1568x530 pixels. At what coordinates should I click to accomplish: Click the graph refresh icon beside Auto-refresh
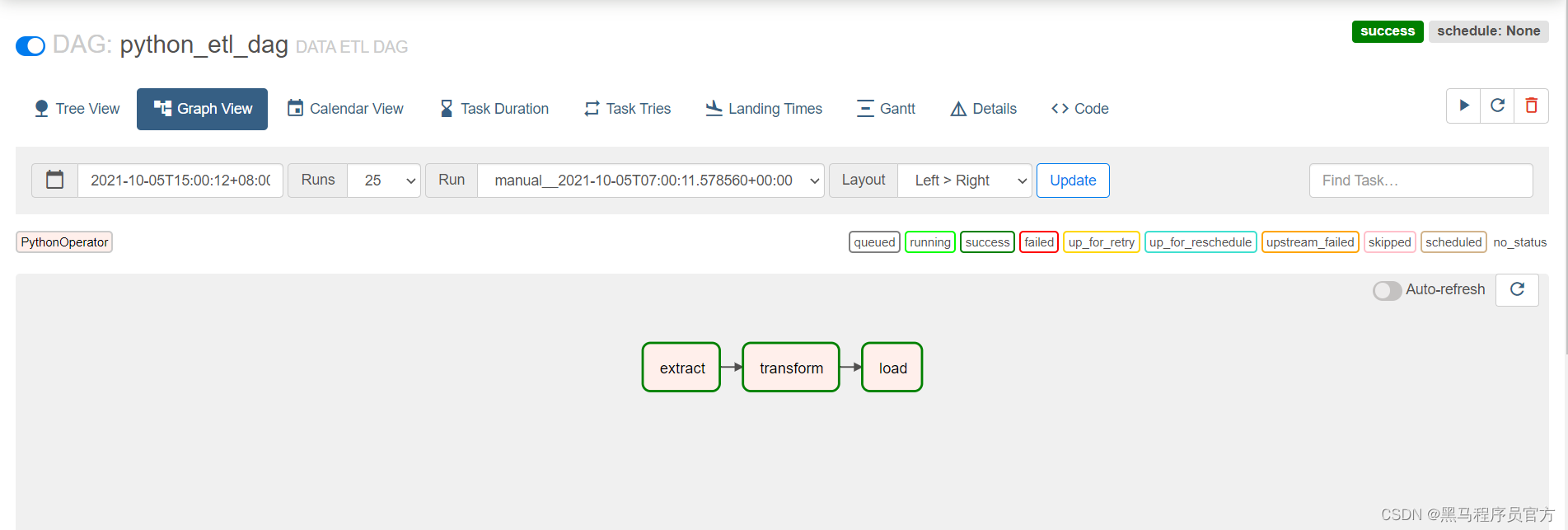point(1517,289)
